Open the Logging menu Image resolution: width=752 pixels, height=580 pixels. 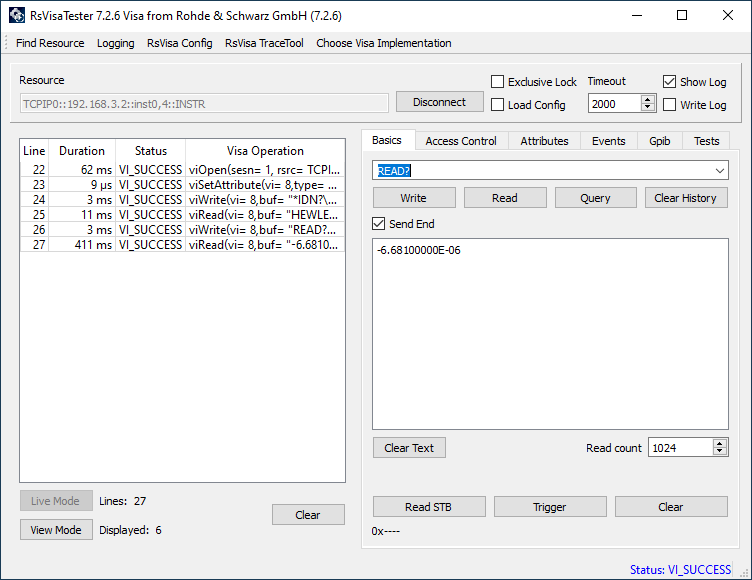click(116, 43)
